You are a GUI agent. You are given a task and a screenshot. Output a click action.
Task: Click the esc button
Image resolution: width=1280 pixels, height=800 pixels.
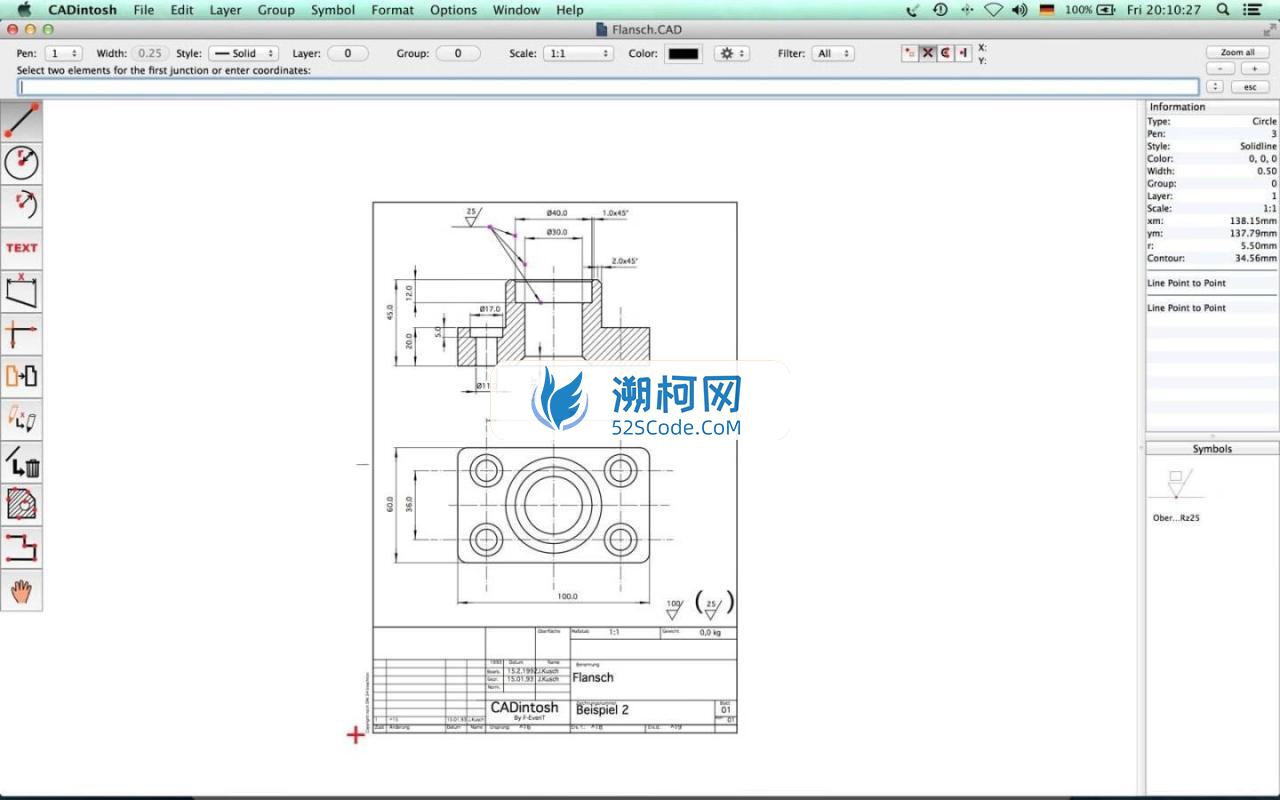(x=1250, y=87)
